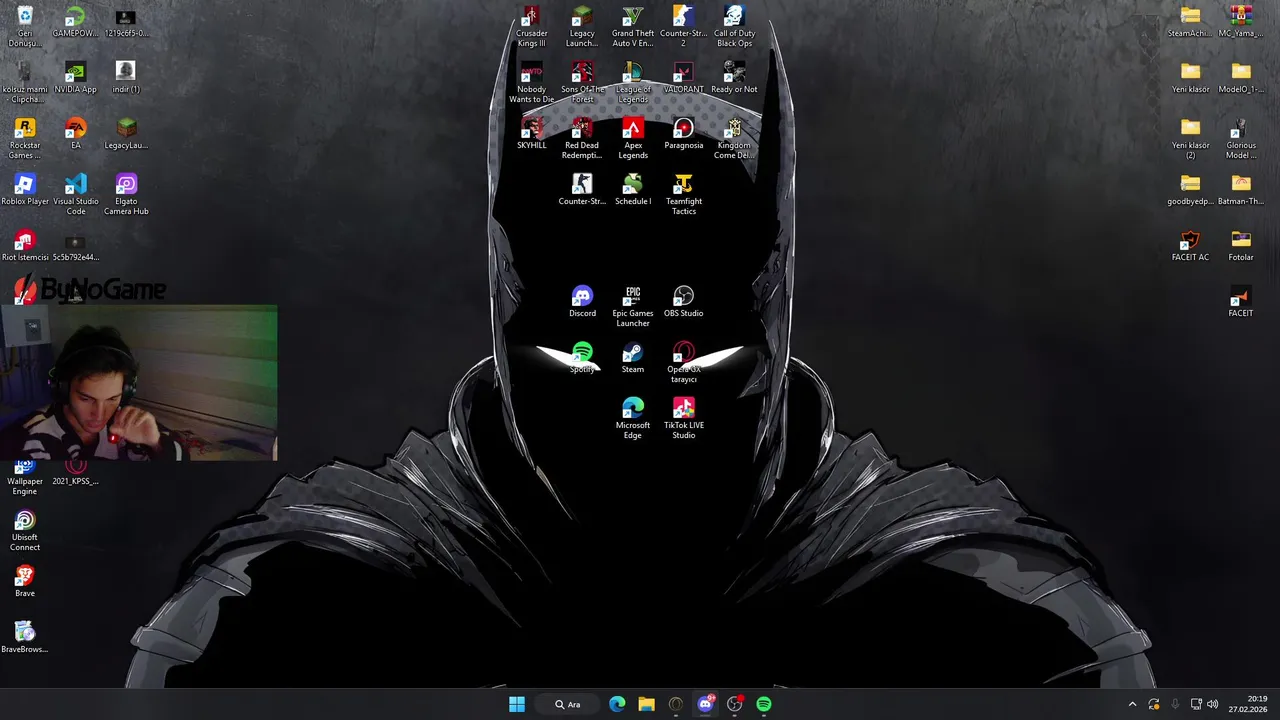Open the Paragnosia game icon
The height and width of the screenshot is (720, 1280).
(683, 134)
